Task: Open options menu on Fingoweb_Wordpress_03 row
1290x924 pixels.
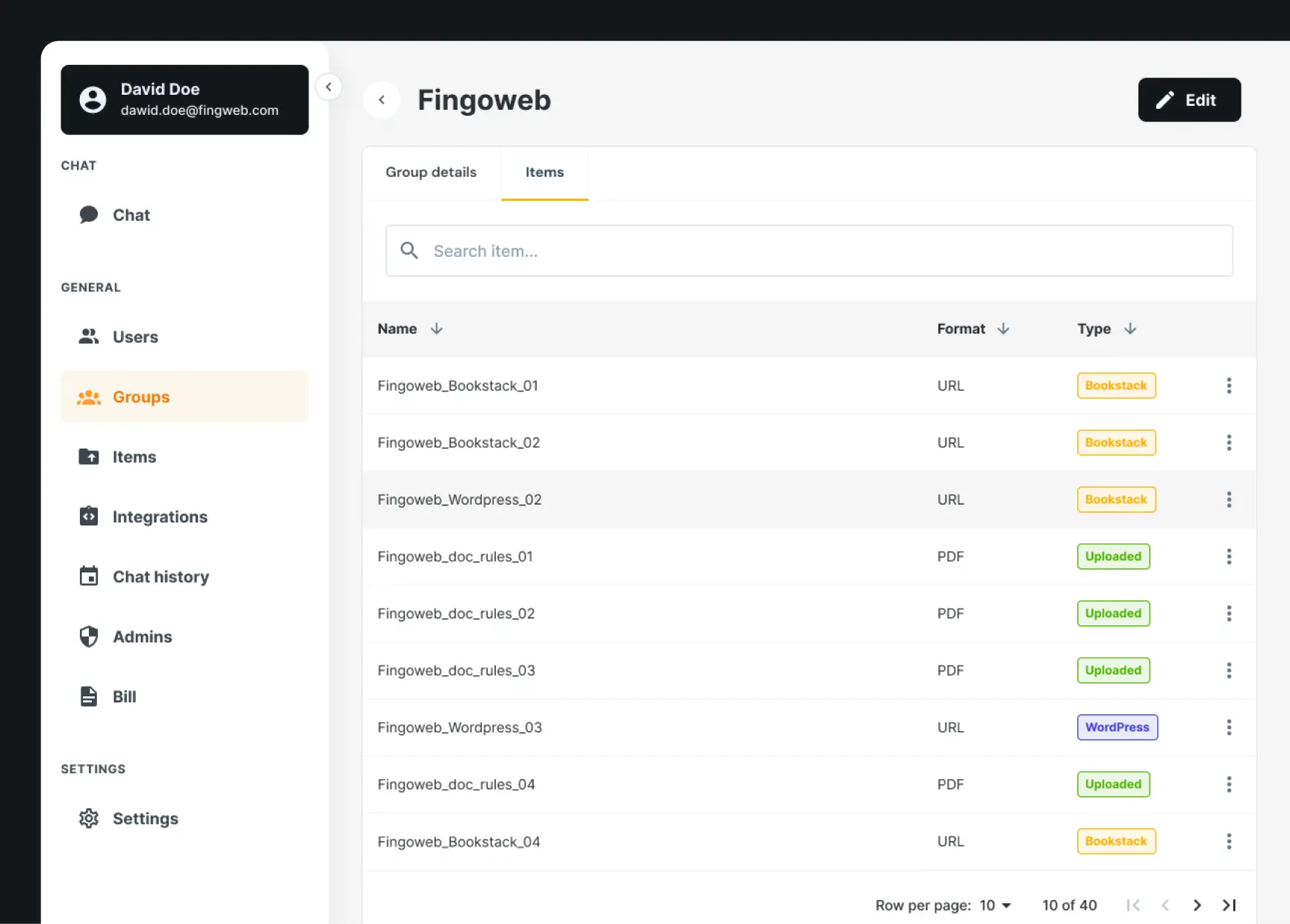Action: pos(1229,727)
